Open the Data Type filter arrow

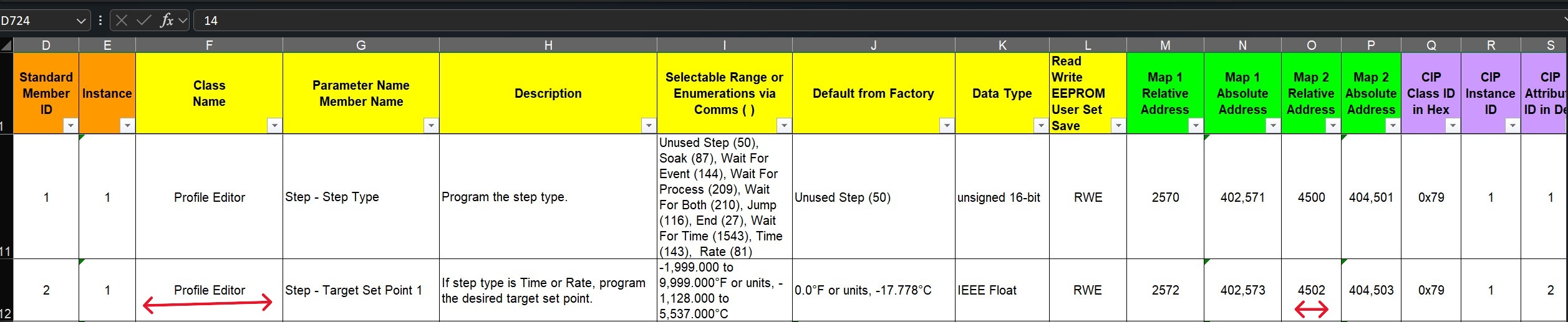point(1040,125)
